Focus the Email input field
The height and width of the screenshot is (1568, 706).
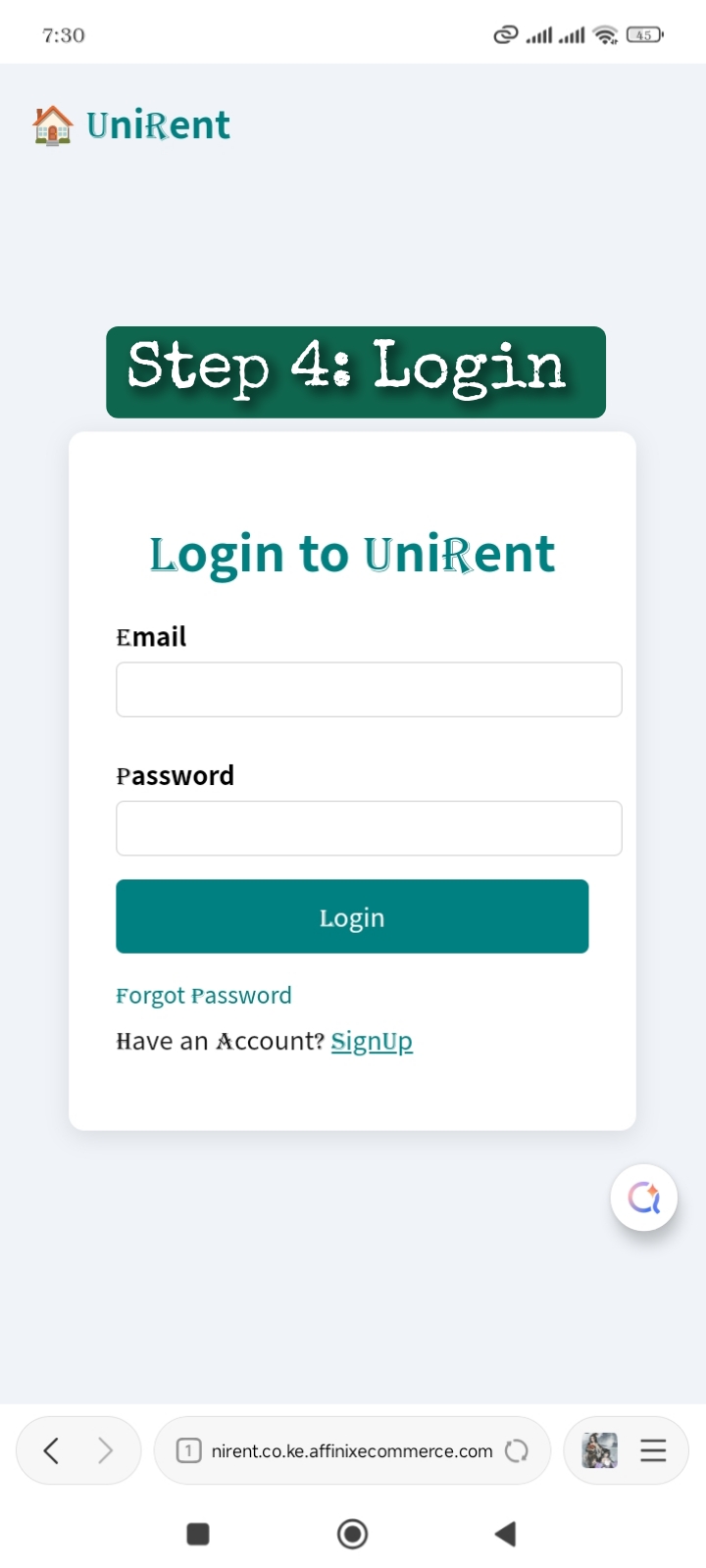(x=369, y=690)
